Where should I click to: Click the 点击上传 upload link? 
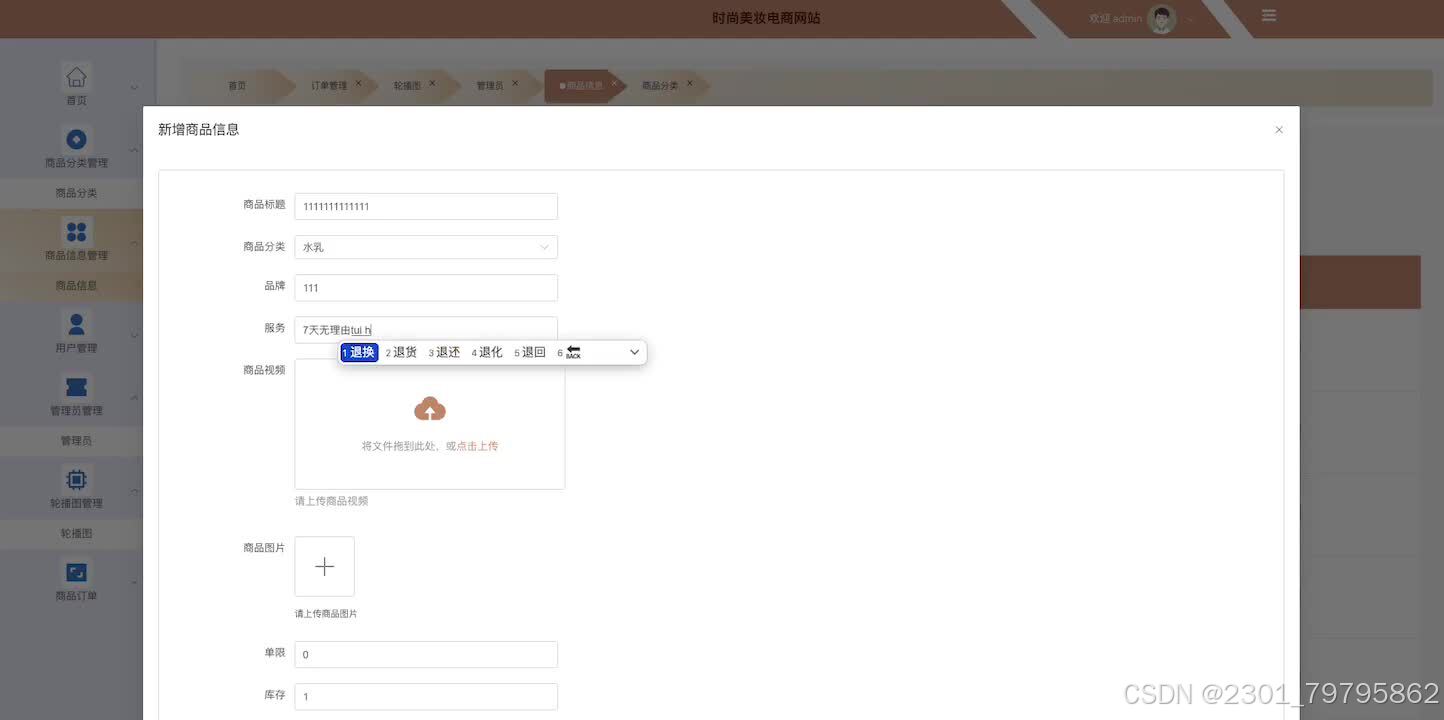click(478, 446)
